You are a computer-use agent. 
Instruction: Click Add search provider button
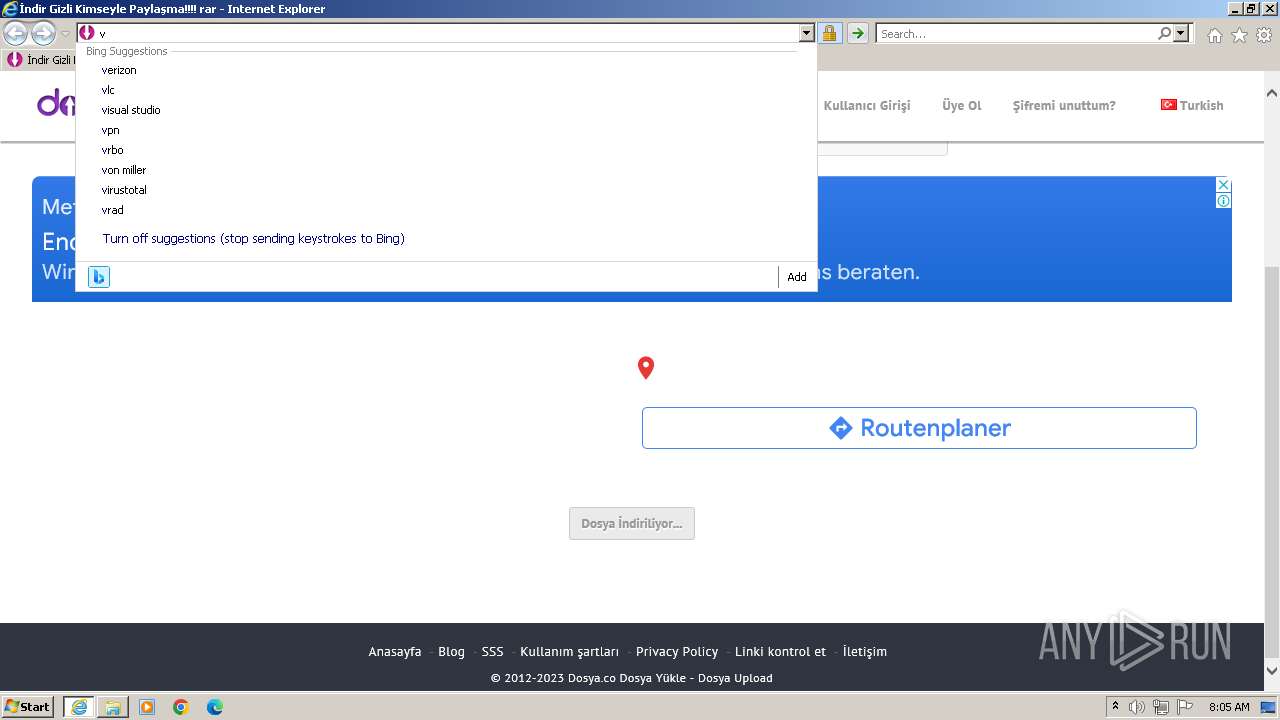(797, 277)
